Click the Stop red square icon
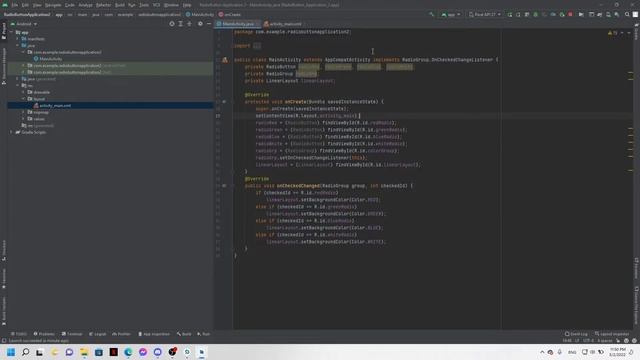The image size is (640, 360). tap(570, 14)
